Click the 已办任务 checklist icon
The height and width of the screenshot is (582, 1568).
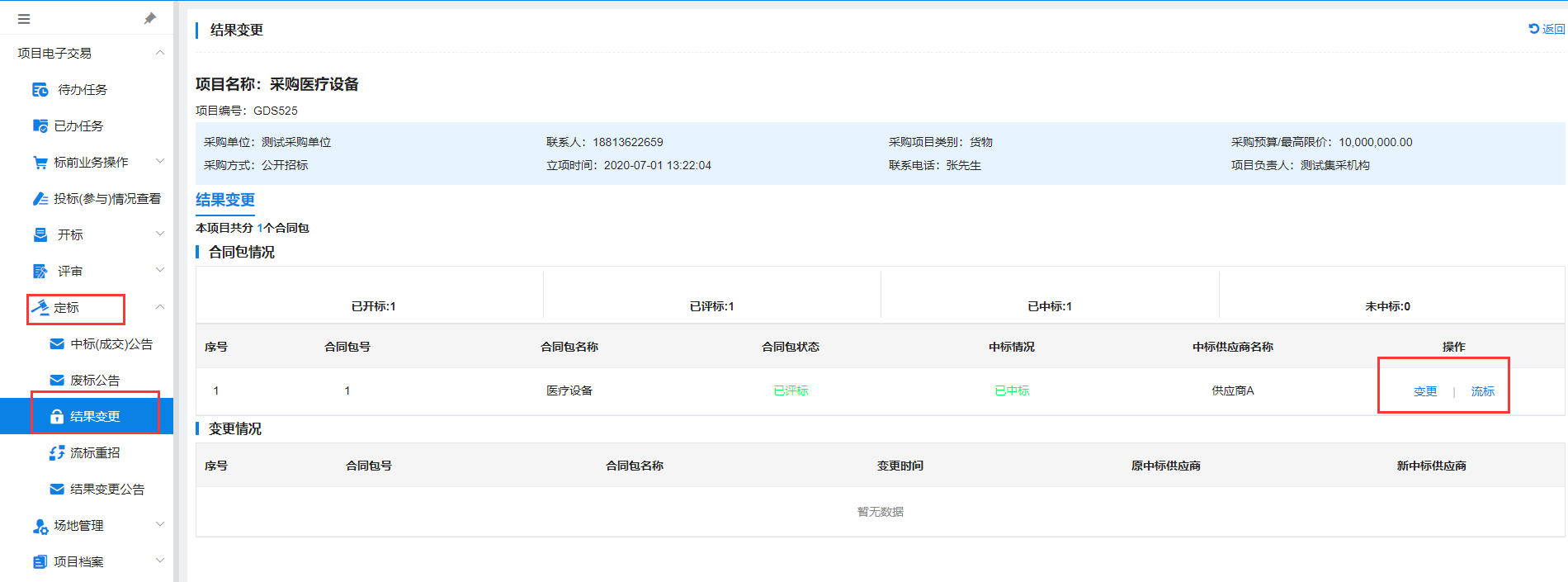40,126
